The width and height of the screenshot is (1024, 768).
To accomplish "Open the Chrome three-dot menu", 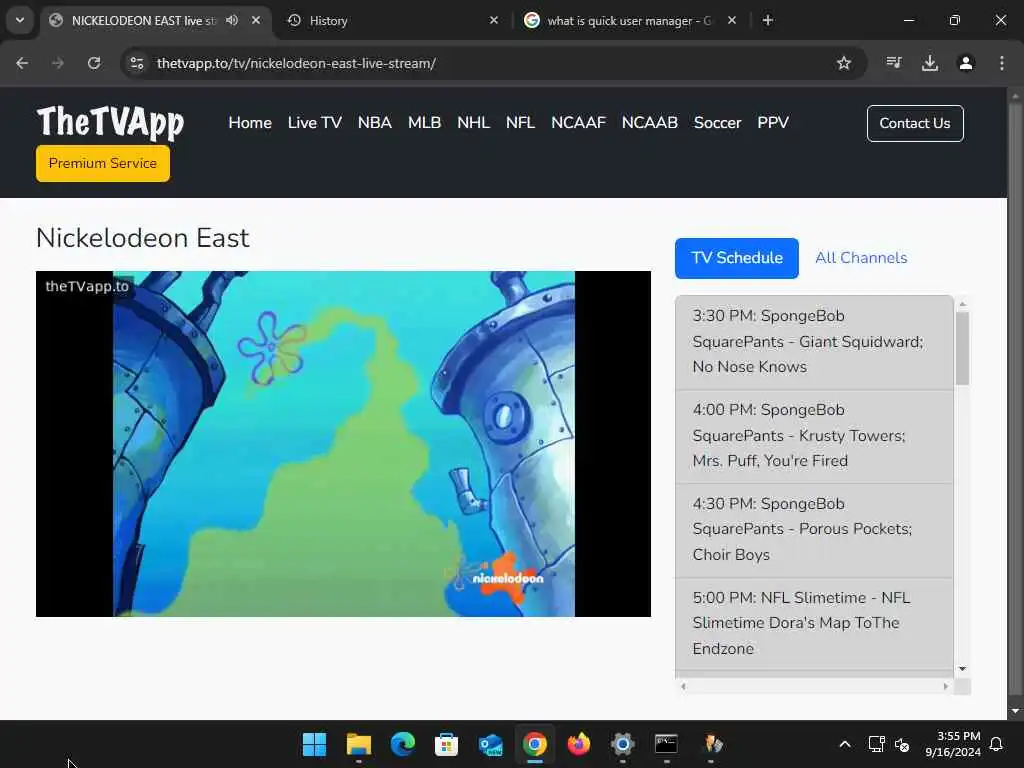I will tap(1002, 63).
